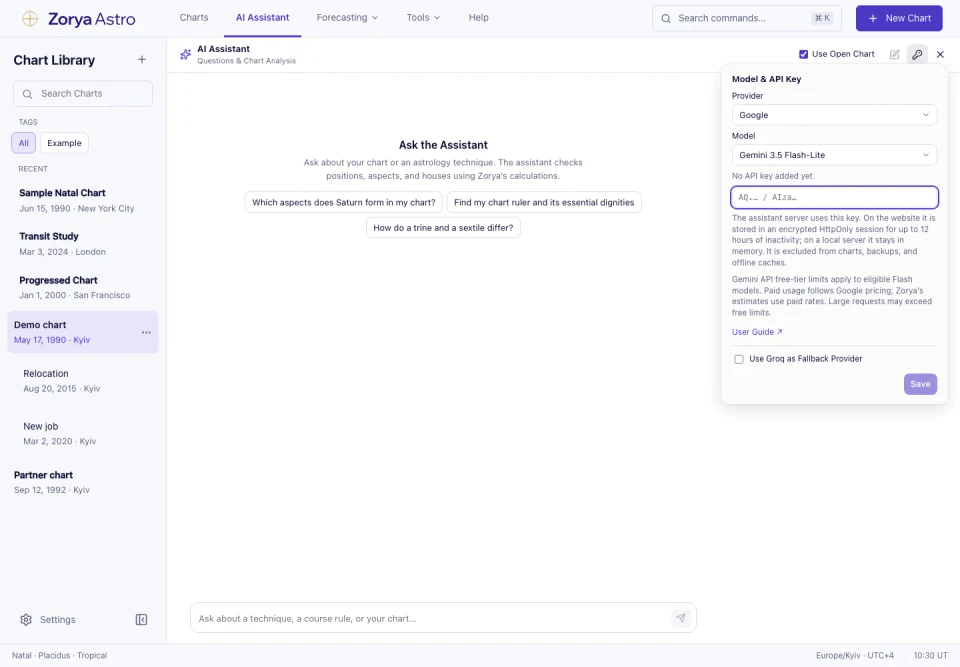The height and width of the screenshot is (667, 960).
Task: Send message with the paper plane icon
Action: 681,618
